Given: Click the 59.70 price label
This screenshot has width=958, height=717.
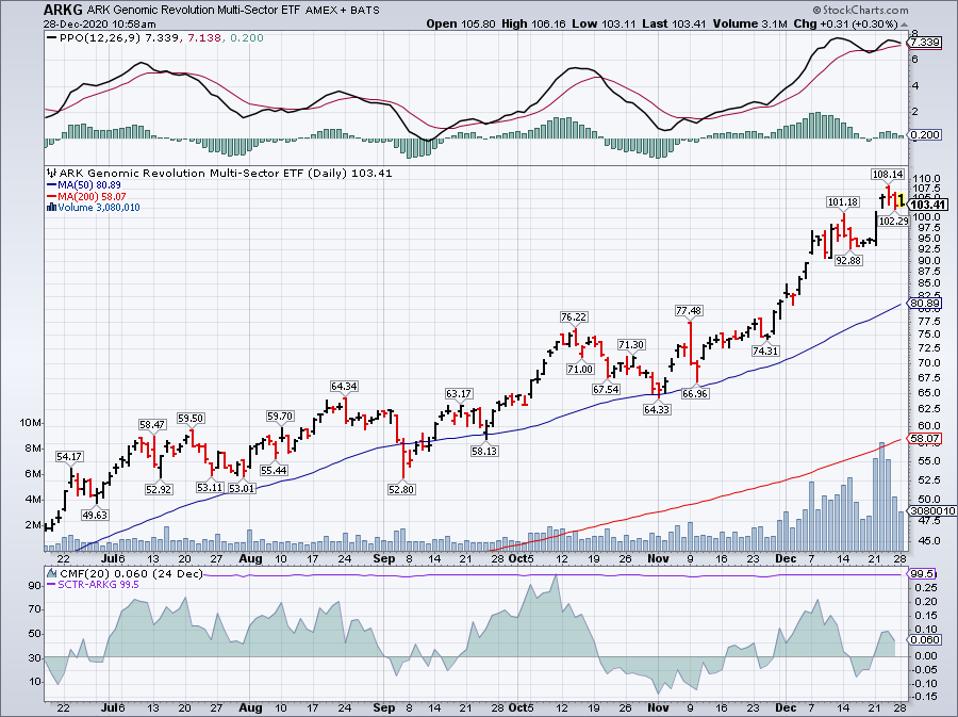Looking at the screenshot, I should 280,417.
